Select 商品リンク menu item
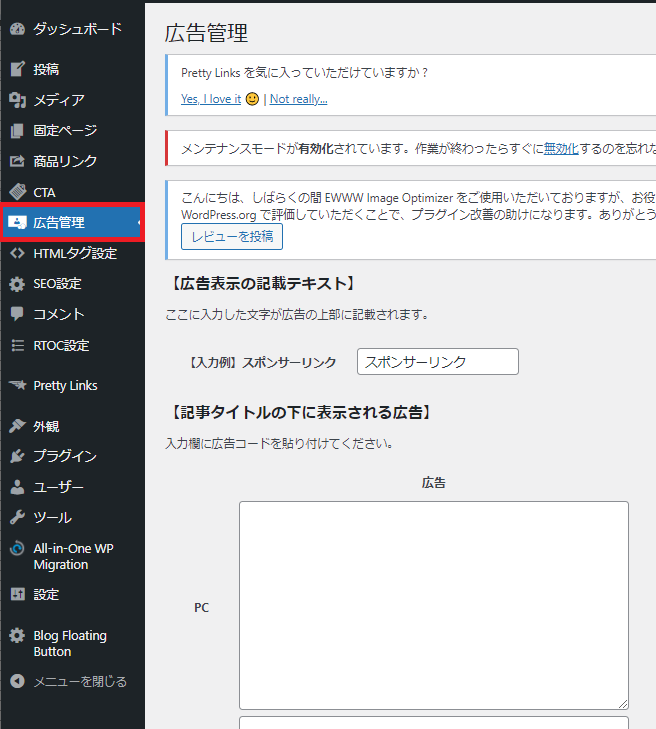The height and width of the screenshot is (729, 656). 73,161
